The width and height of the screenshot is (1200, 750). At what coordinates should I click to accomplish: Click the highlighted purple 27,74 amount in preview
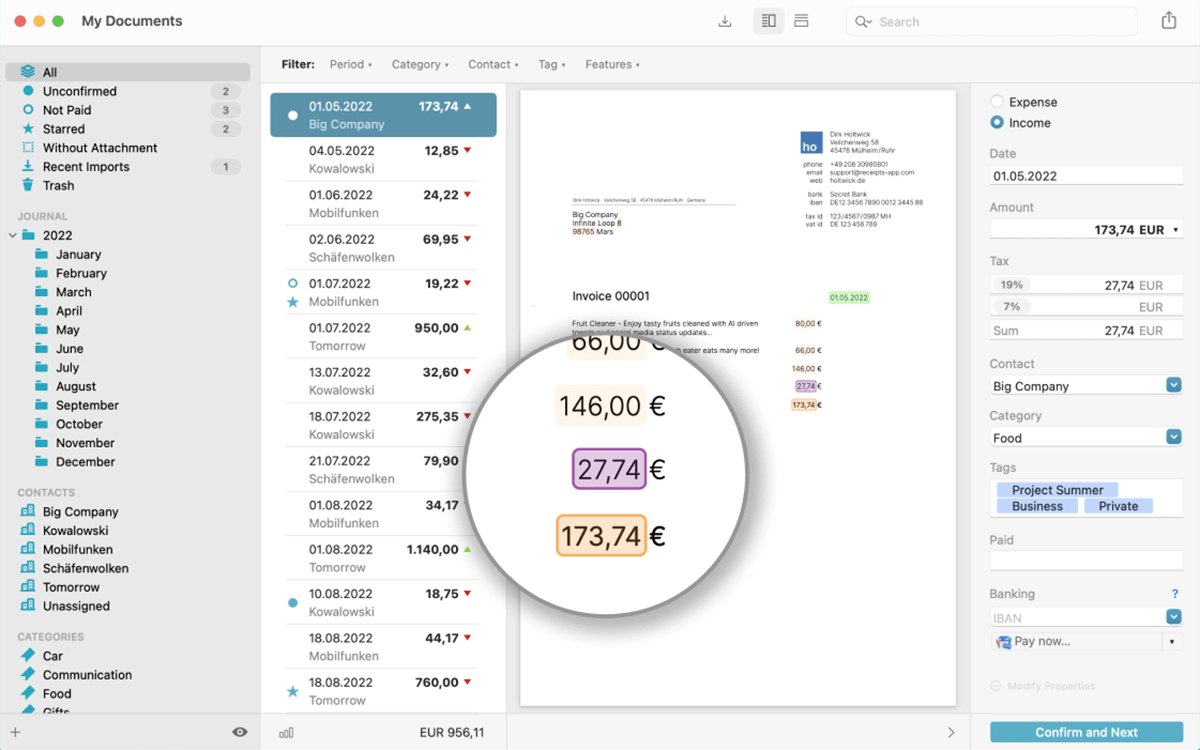point(610,469)
